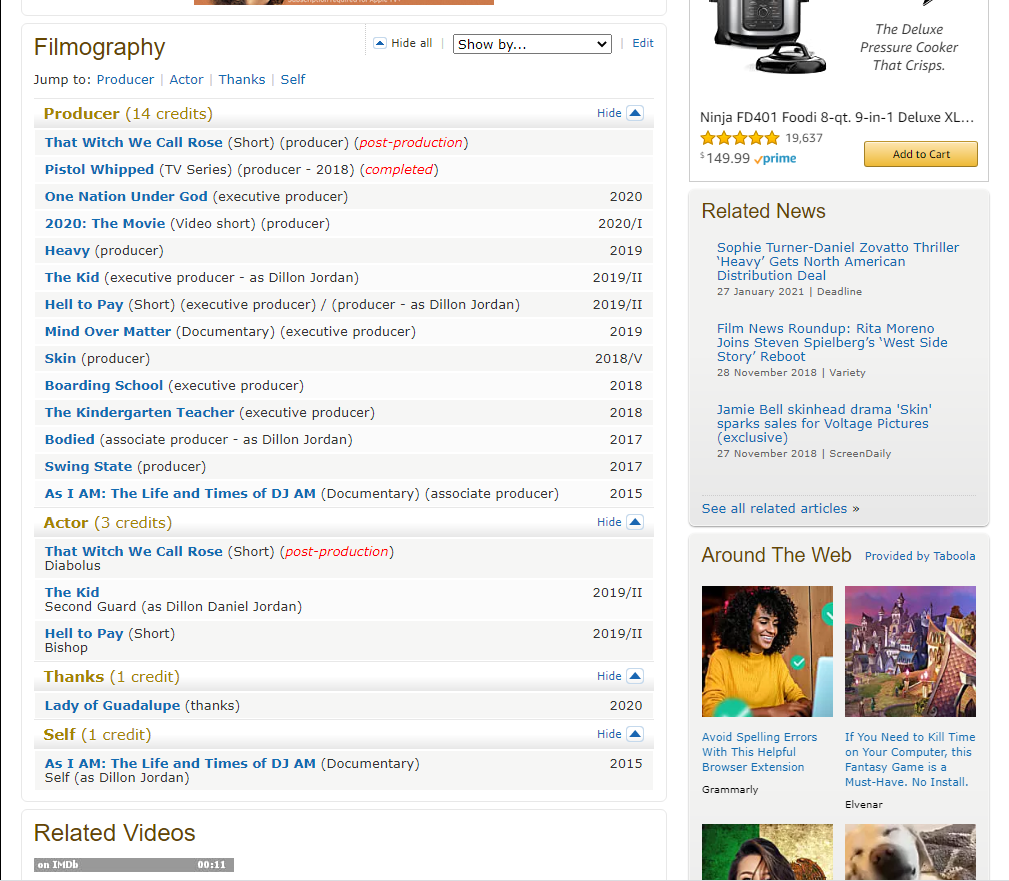This screenshot has width=1009, height=881.
Task: Open Pistol Whipped TV series page
Action: pos(99,169)
